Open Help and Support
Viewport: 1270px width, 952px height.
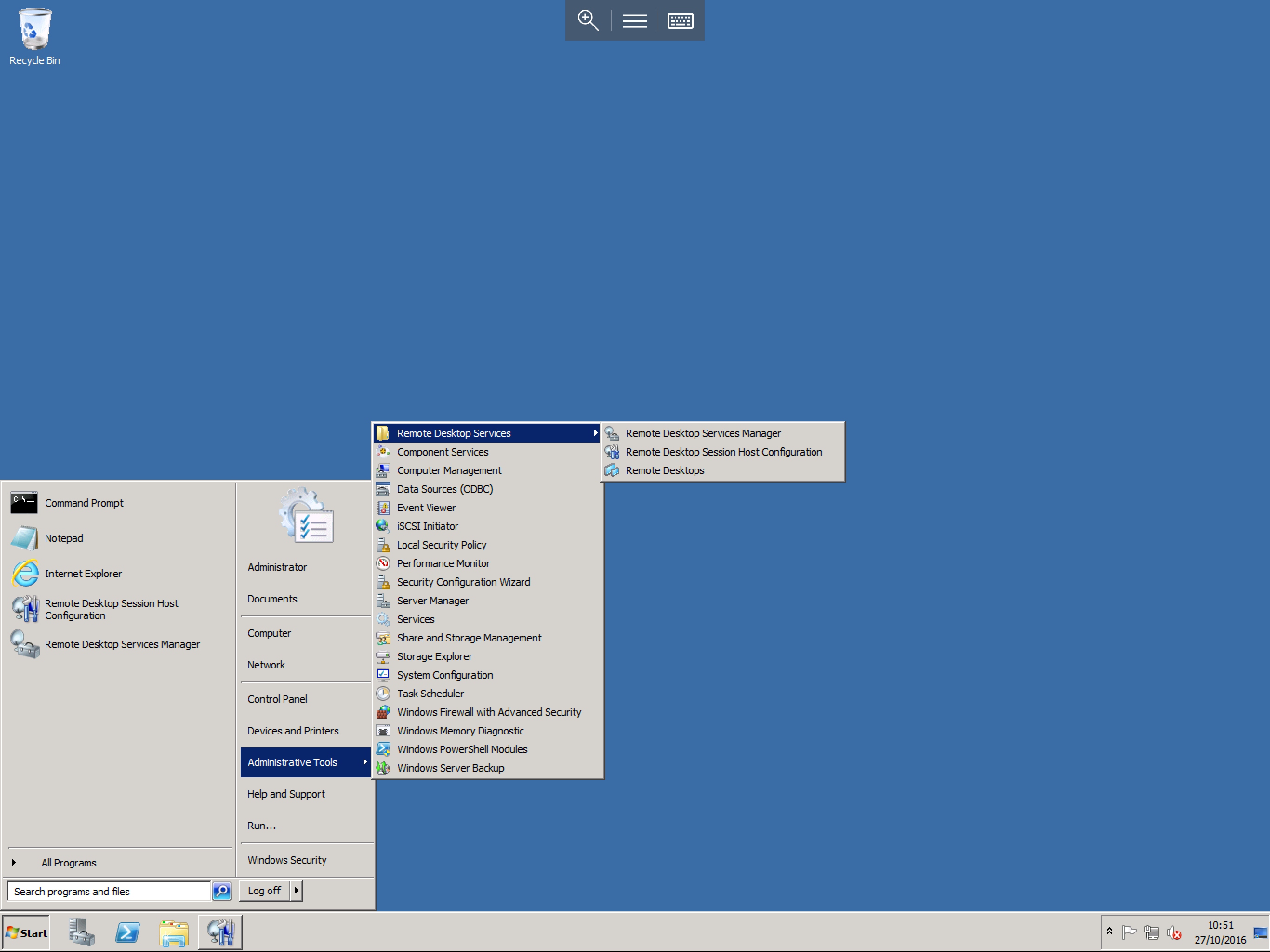306,793
